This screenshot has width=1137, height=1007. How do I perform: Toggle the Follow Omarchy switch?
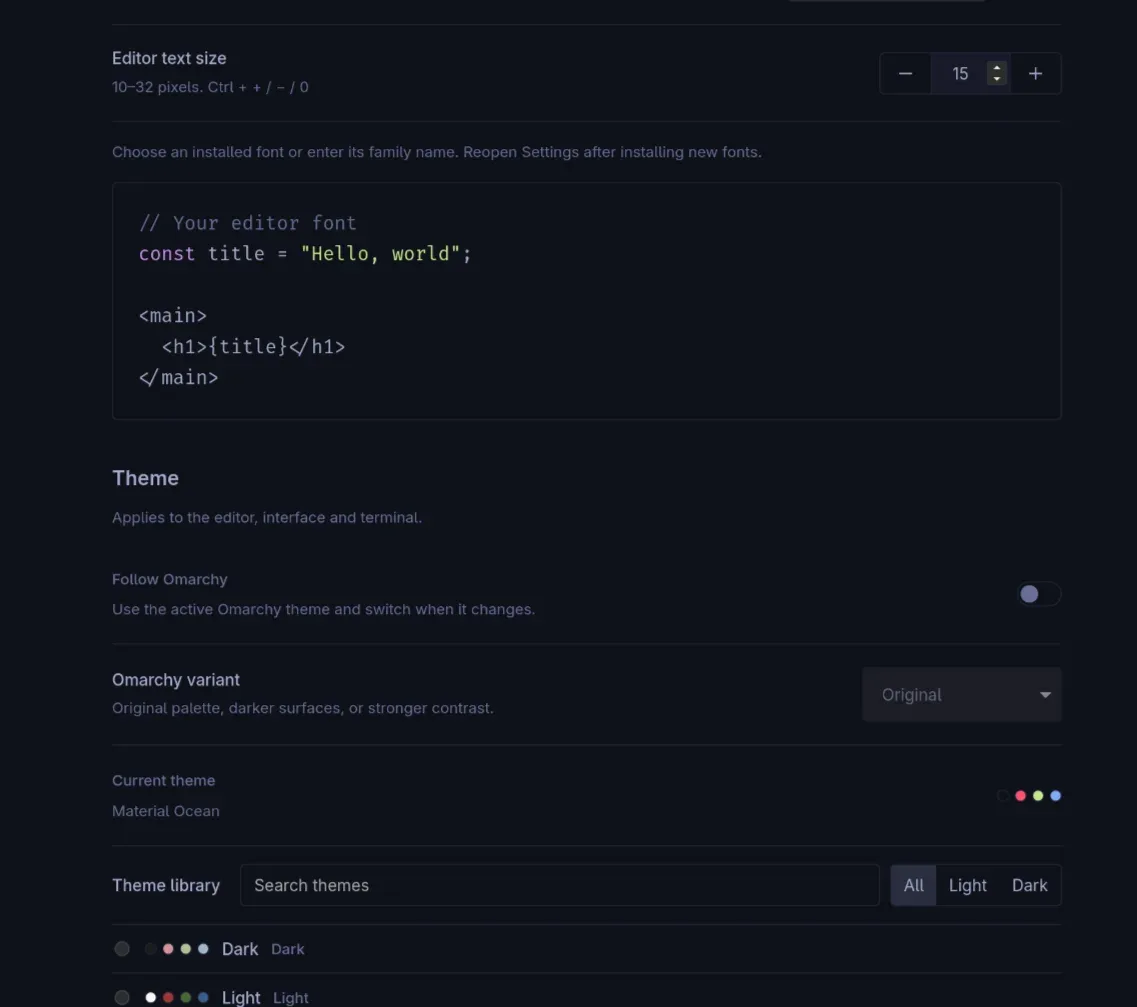pos(1038,594)
